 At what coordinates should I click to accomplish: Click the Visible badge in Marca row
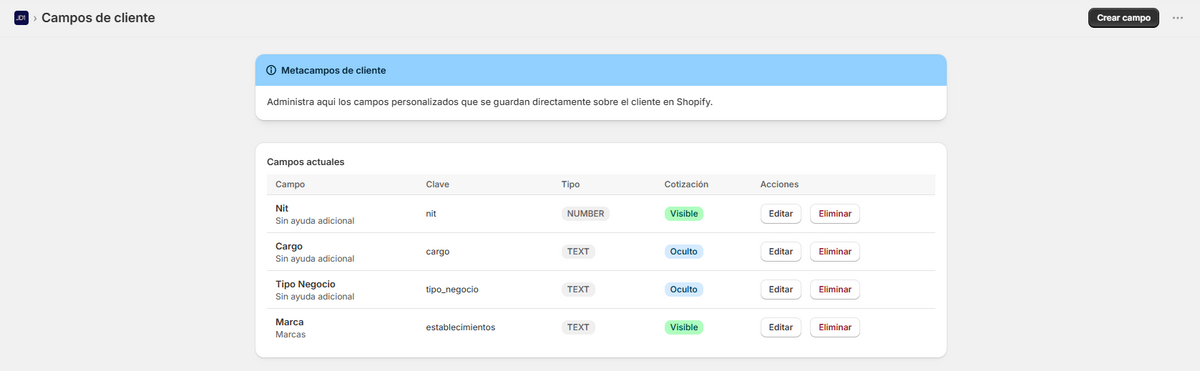(x=684, y=328)
